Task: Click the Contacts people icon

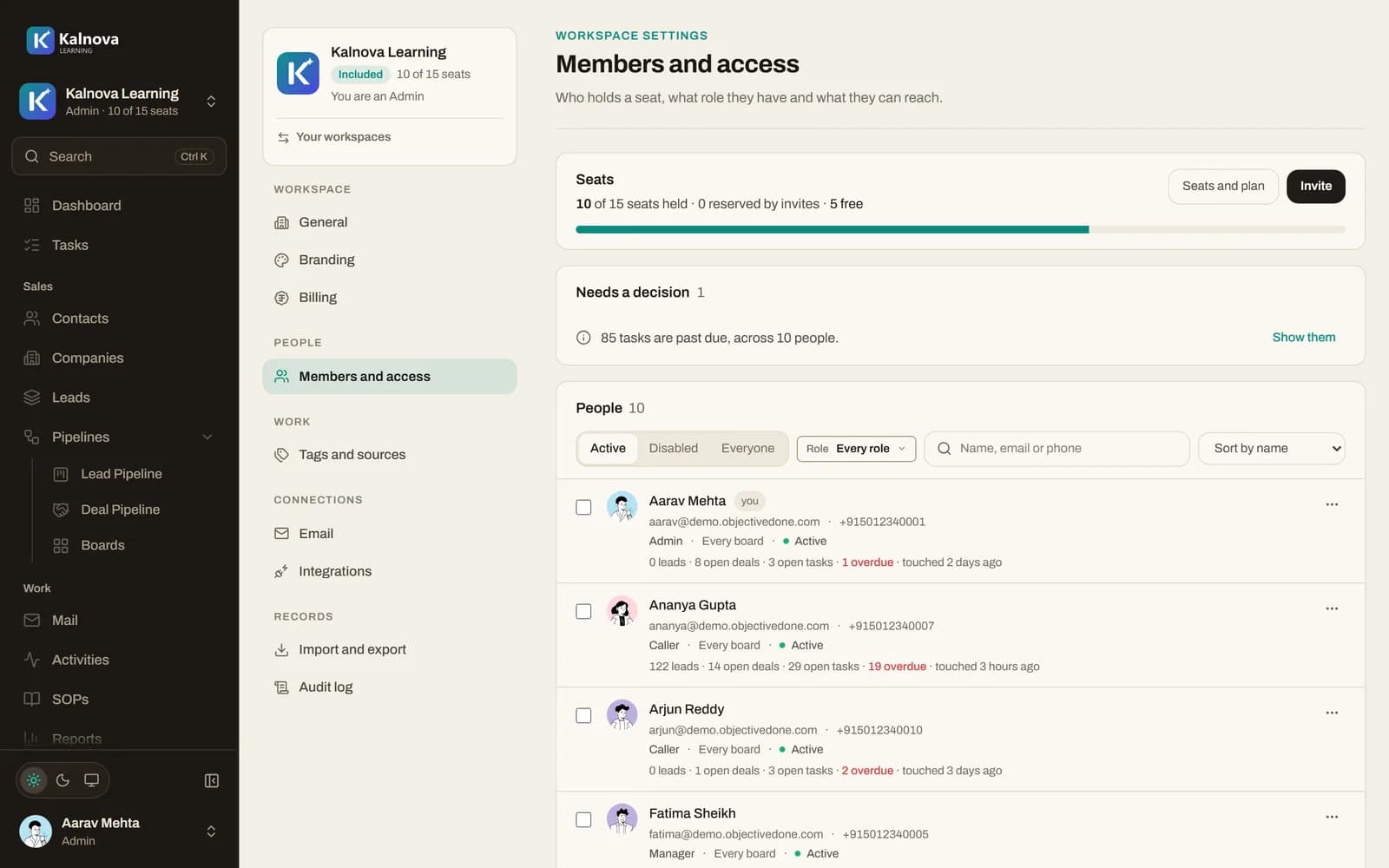Action: [x=32, y=319]
